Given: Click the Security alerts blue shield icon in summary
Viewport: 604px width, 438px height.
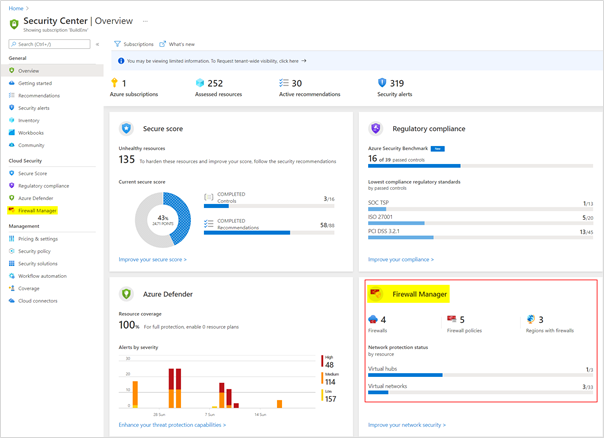Looking at the screenshot, I should coord(382,82).
